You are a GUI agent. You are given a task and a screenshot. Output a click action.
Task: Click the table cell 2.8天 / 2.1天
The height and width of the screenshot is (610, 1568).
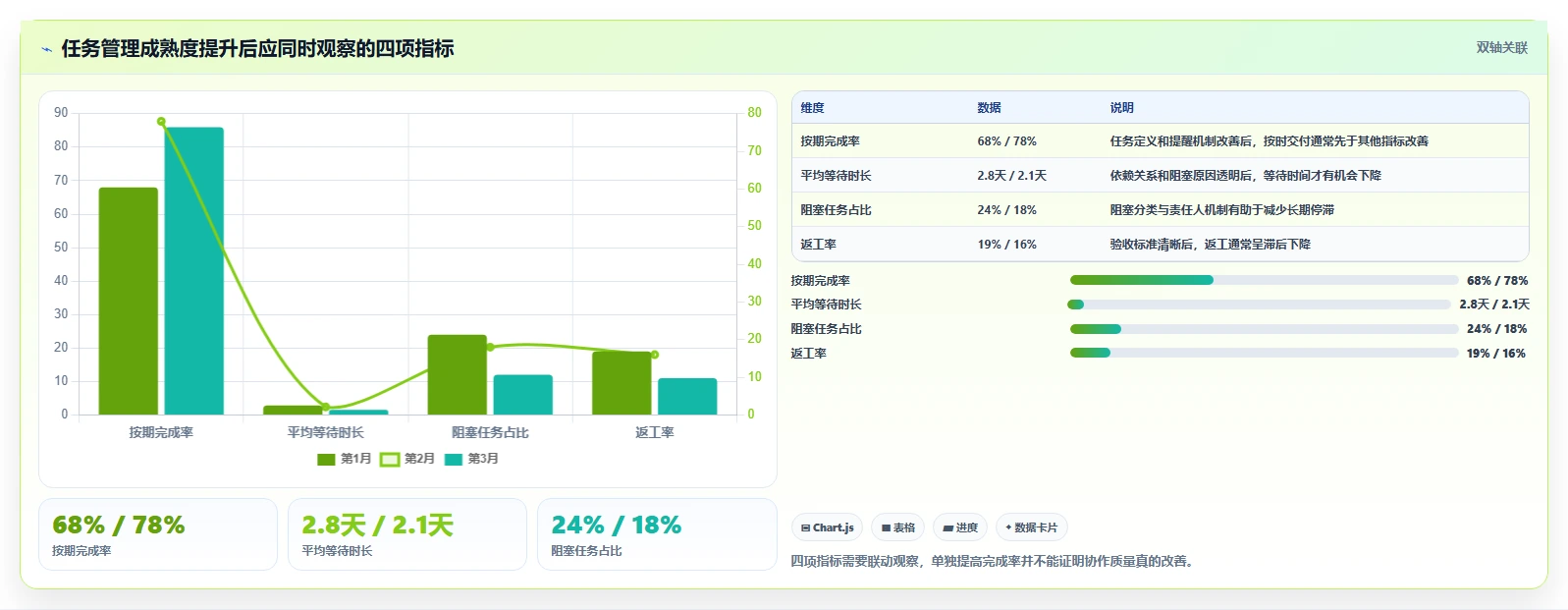pyautogui.click(x=1011, y=176)
